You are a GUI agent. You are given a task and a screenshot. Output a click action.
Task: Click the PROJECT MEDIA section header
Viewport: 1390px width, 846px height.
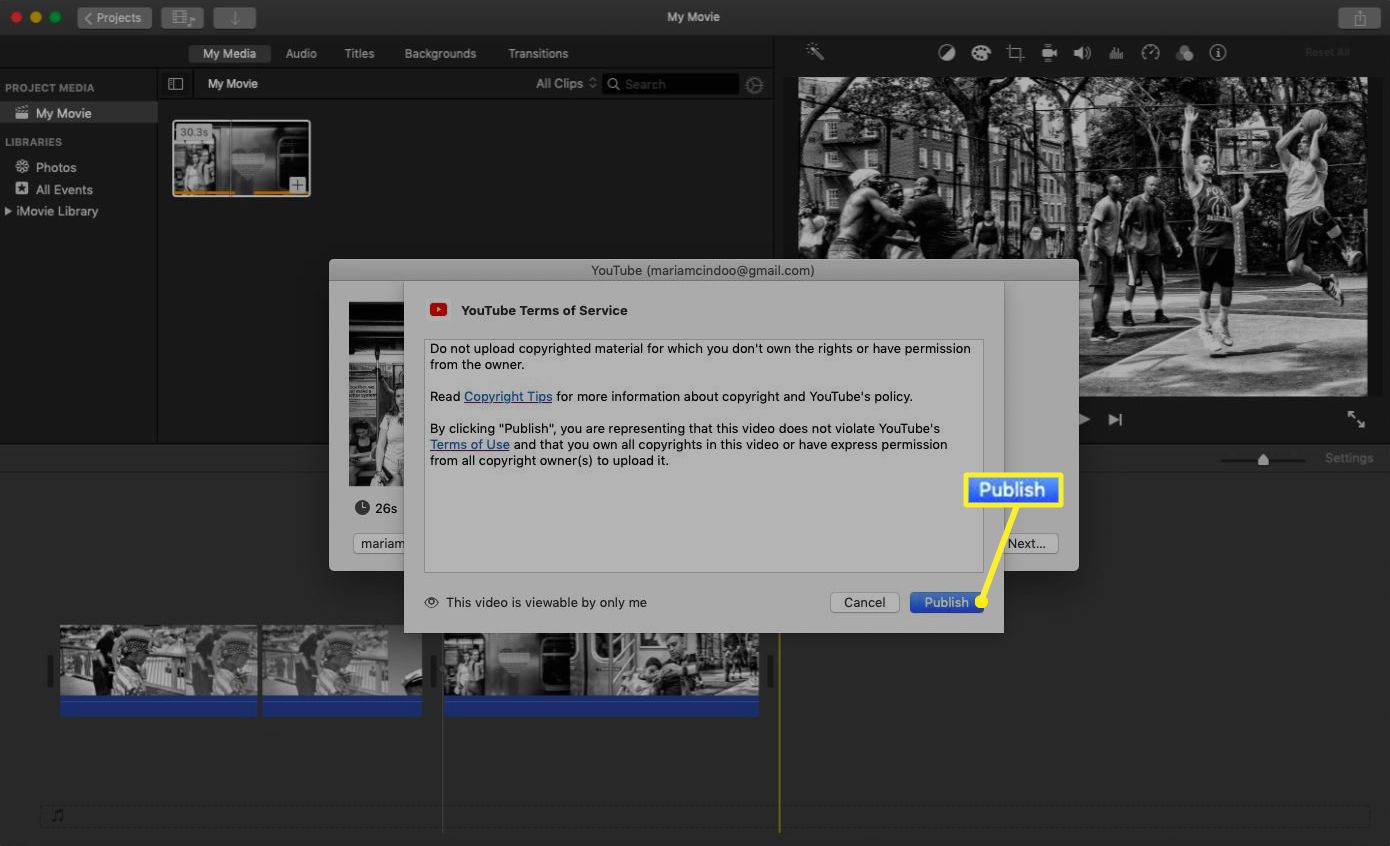(x=50, y=88)
